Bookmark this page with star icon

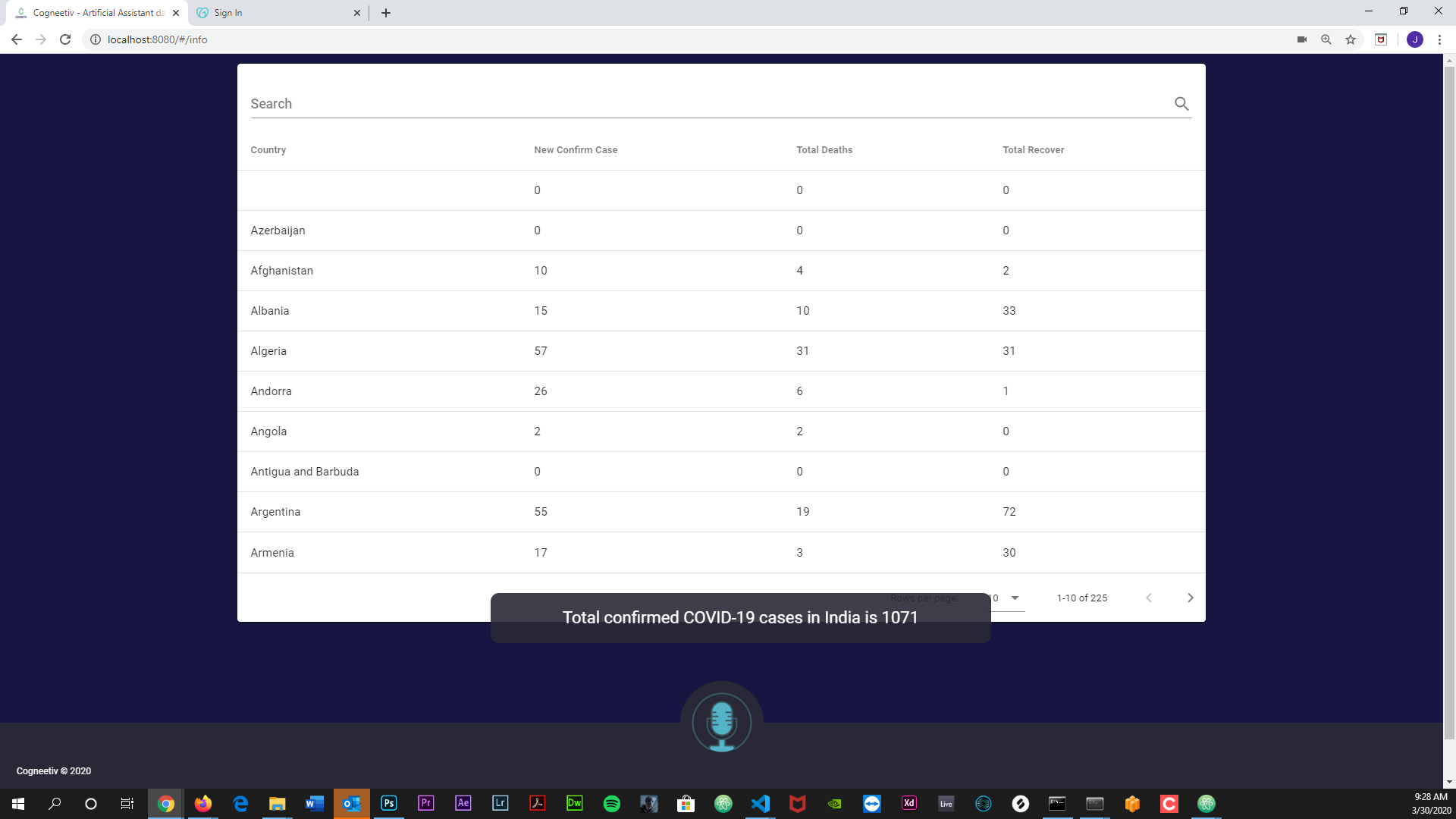coord(1351,39)
